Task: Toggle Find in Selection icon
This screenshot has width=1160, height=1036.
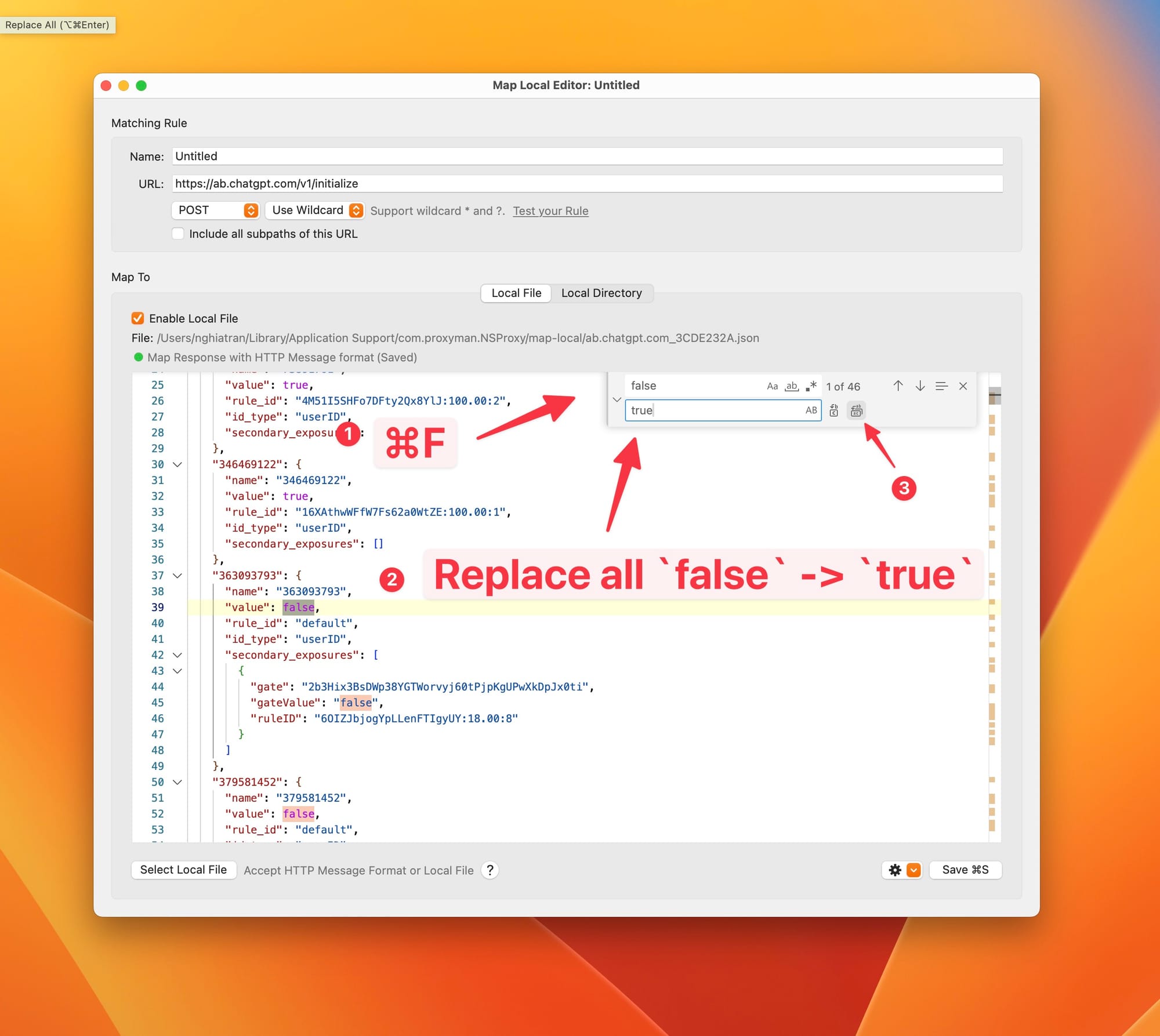Action: (x=941, y=386)
